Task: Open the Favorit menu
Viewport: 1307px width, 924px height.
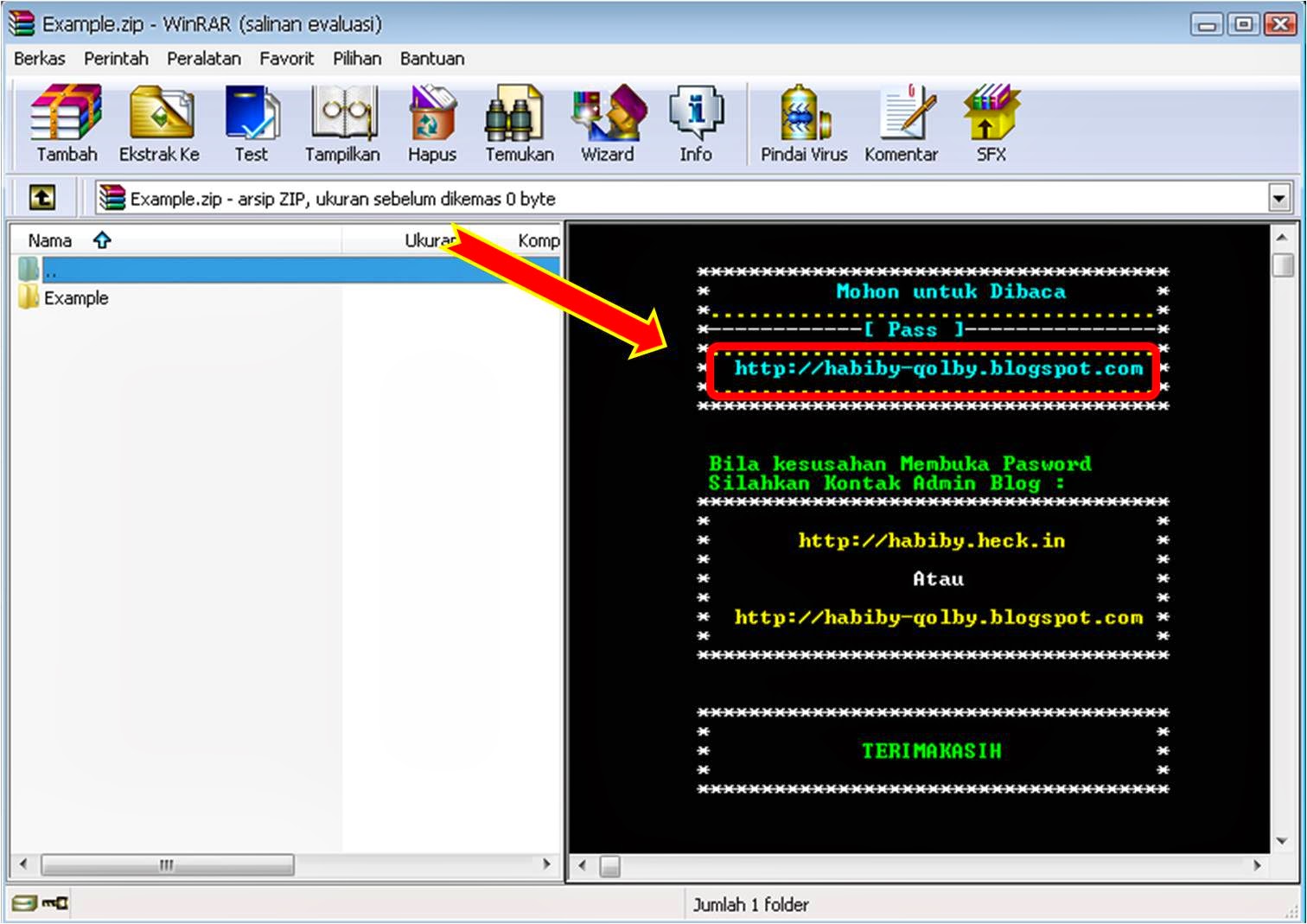Action: tap(287, 59)
